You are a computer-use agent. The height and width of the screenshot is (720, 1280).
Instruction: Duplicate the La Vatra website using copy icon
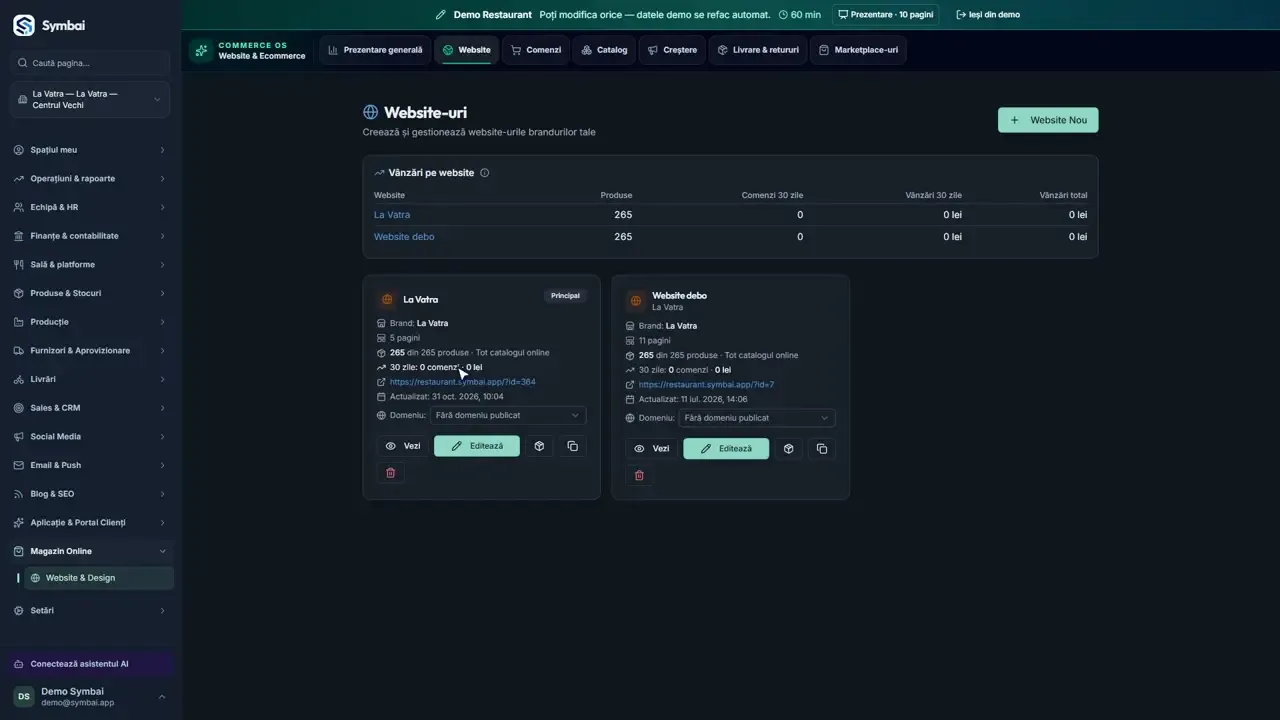click(x=572, y=446)
